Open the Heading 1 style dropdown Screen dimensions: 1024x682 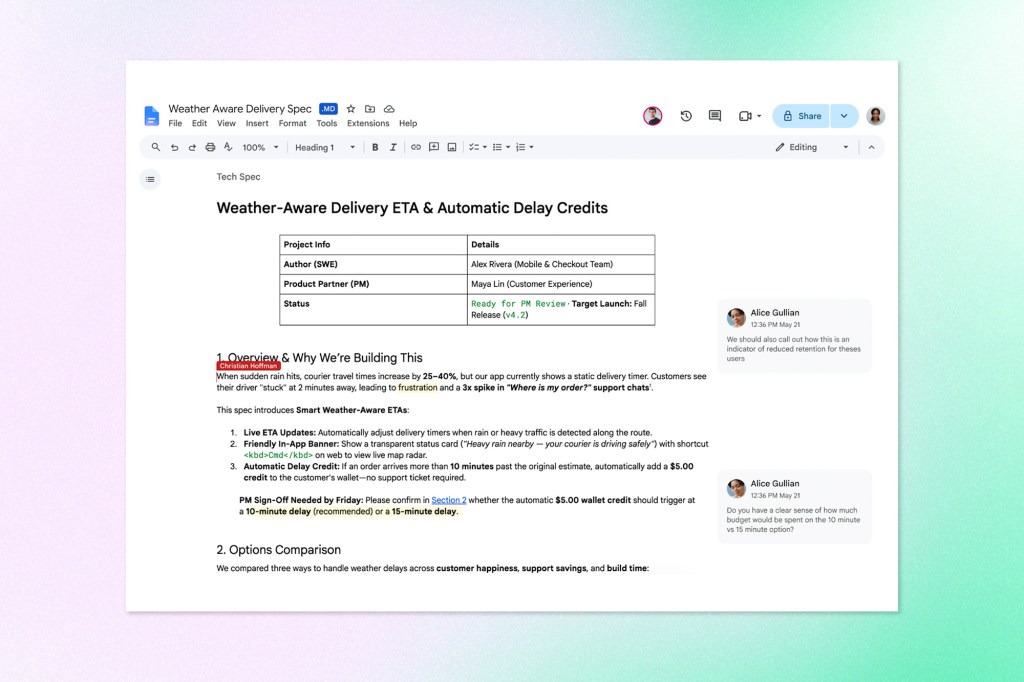[x=325, y=148]
